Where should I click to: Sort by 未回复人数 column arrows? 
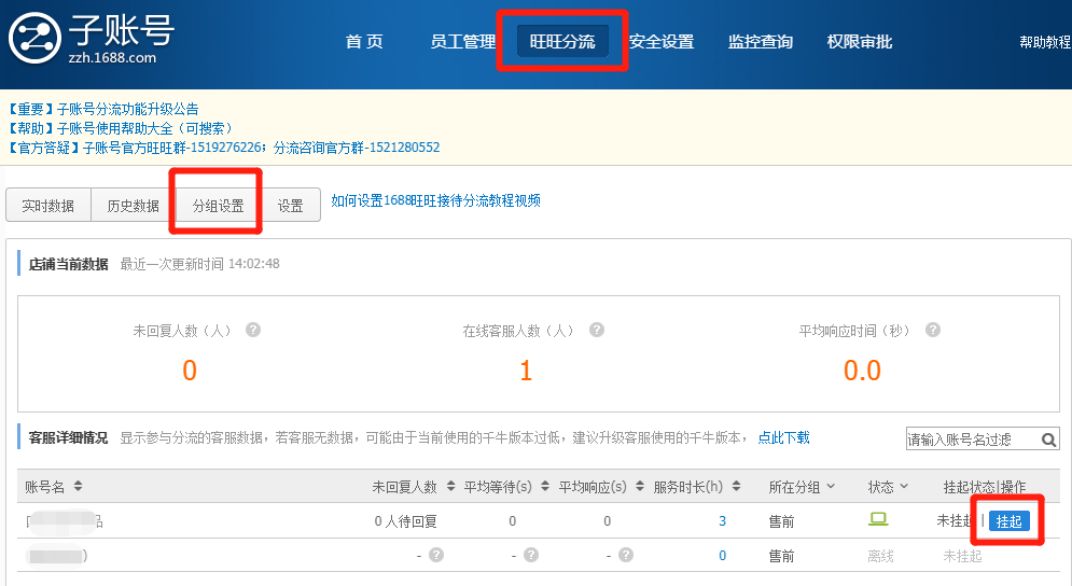[x=451, y=486]
